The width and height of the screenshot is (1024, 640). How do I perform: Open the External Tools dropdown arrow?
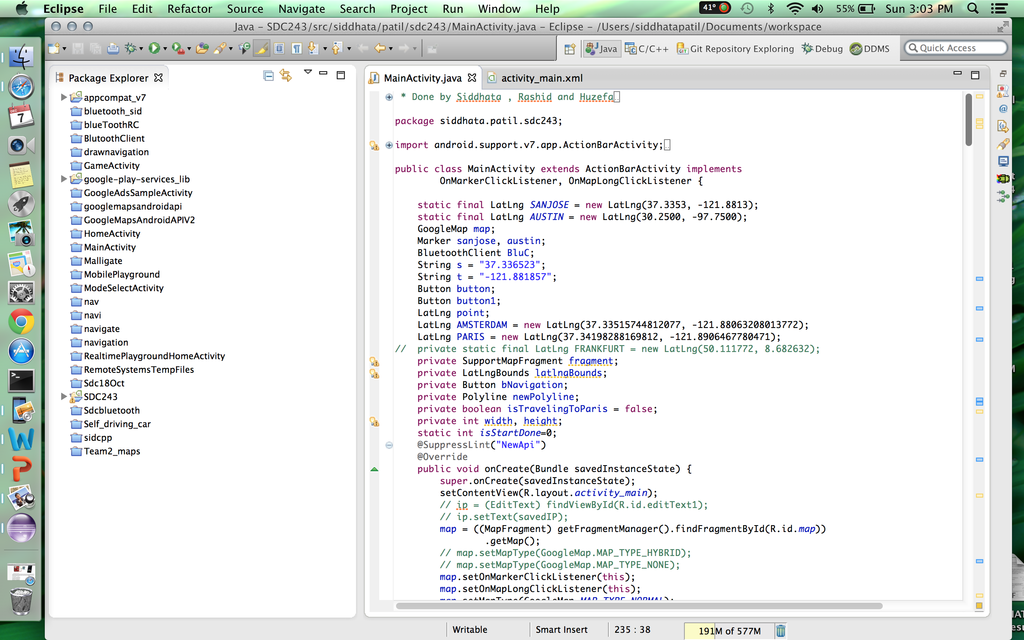[x=189, y=49]
